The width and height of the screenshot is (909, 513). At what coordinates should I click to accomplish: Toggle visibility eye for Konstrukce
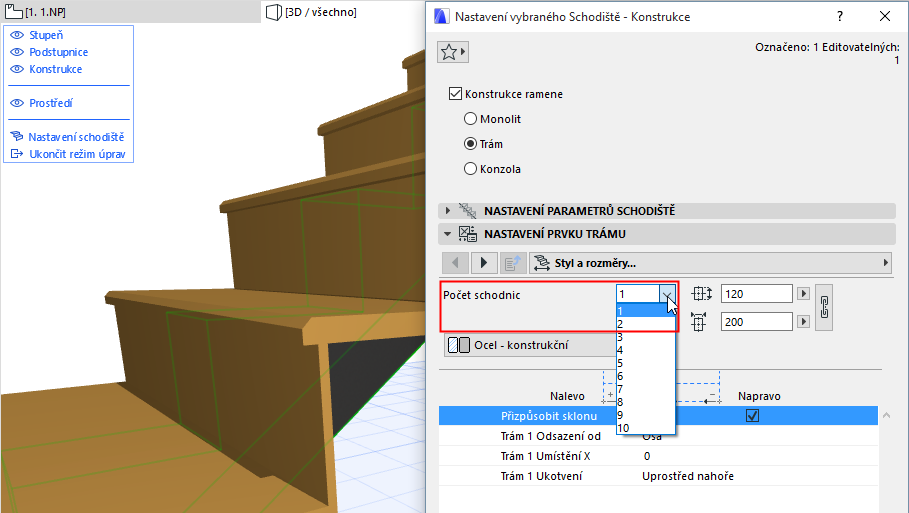(x=17, y=69)
